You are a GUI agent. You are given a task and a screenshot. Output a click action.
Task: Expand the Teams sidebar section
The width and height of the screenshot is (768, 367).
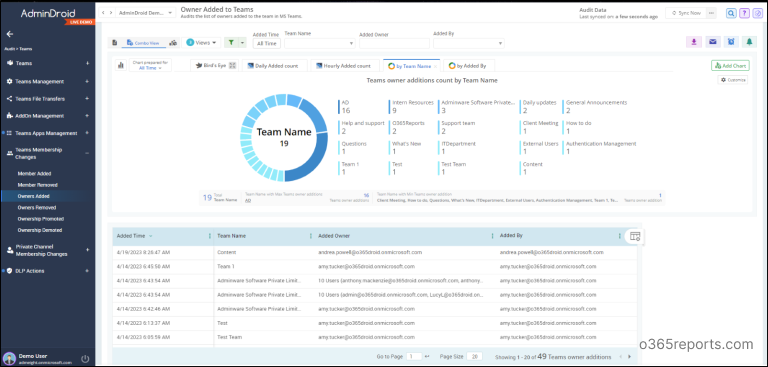(87, 63)
